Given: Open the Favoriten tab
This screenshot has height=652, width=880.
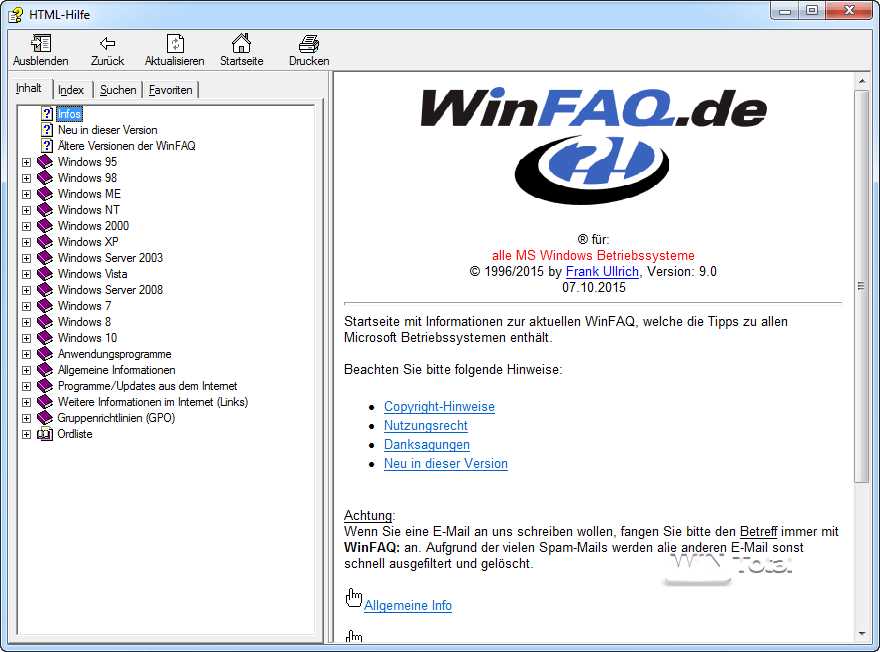Looking at the screenshot, I should tap(171, 90).
